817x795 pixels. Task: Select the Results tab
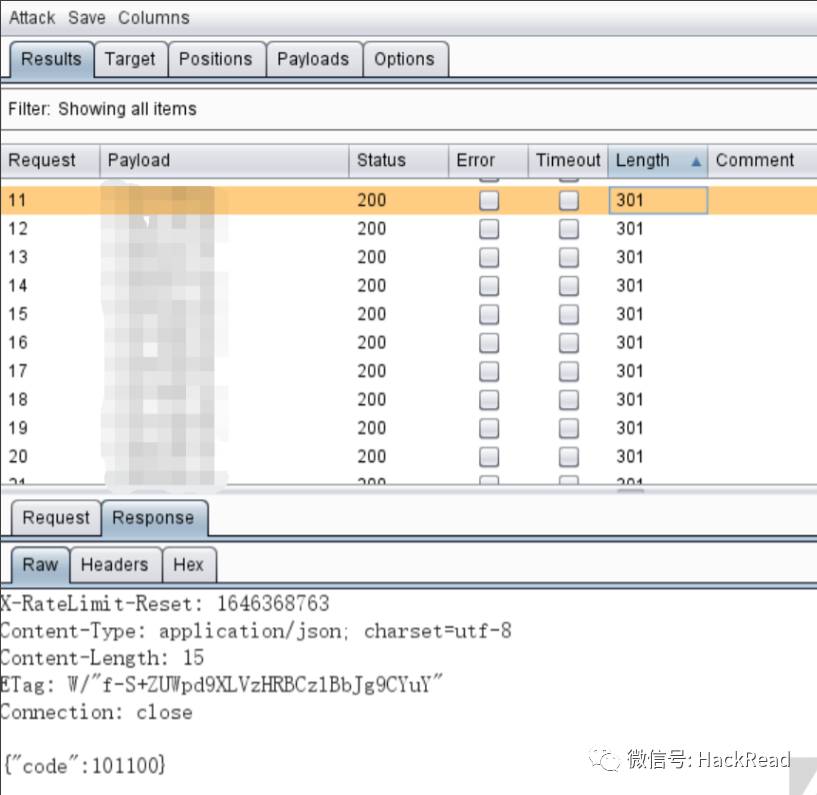(51, 59)
